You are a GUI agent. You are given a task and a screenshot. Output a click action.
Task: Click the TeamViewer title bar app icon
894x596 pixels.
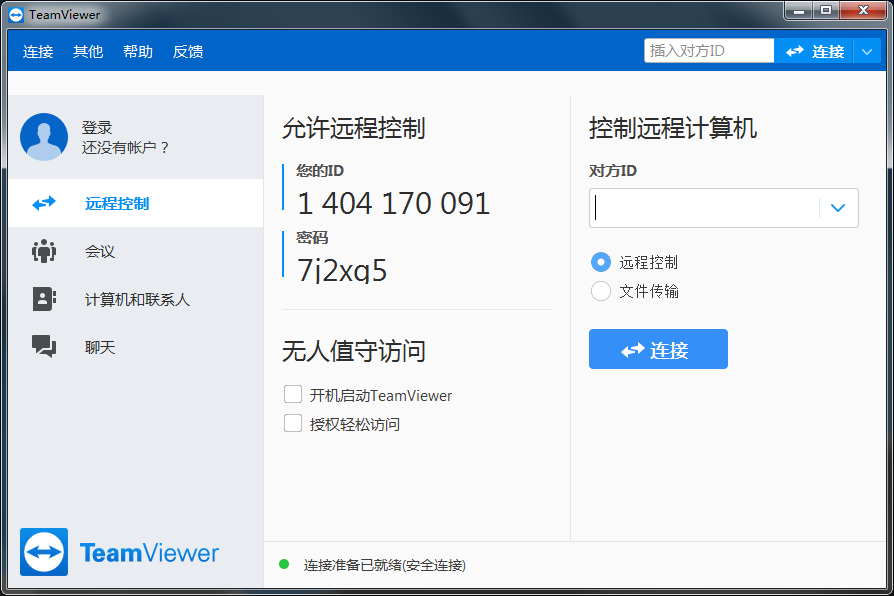16,15
